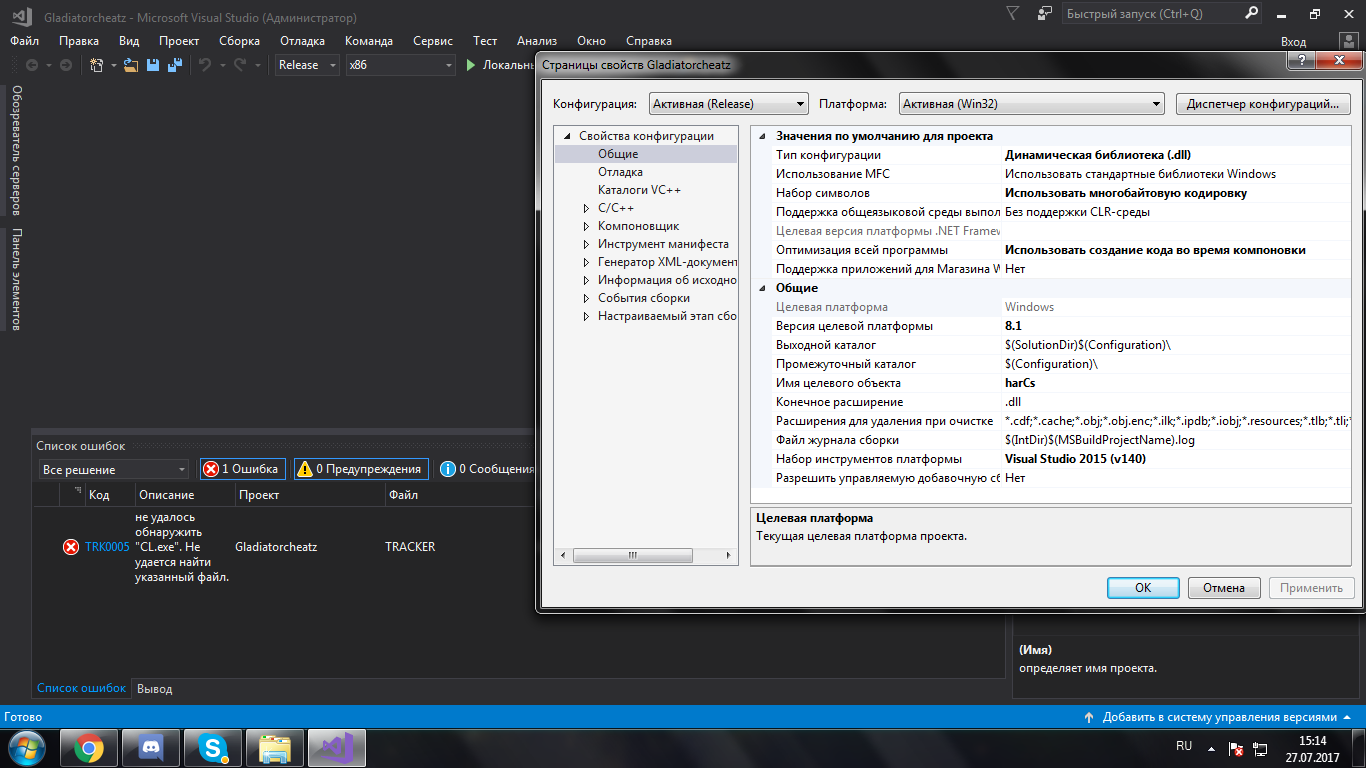Start the local debugger with green arrow
This screenshot has height=768, width=1366.
click(472, 65)
